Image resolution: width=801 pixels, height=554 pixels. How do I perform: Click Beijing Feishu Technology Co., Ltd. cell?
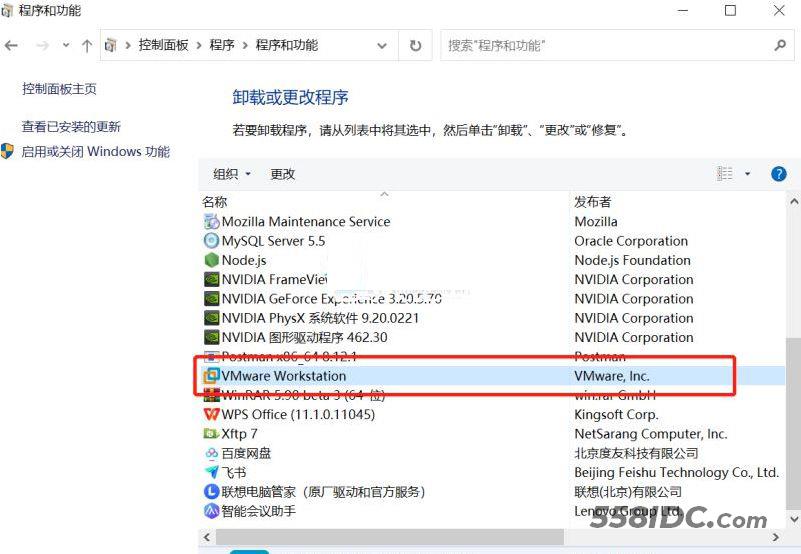tap(676, 472)
